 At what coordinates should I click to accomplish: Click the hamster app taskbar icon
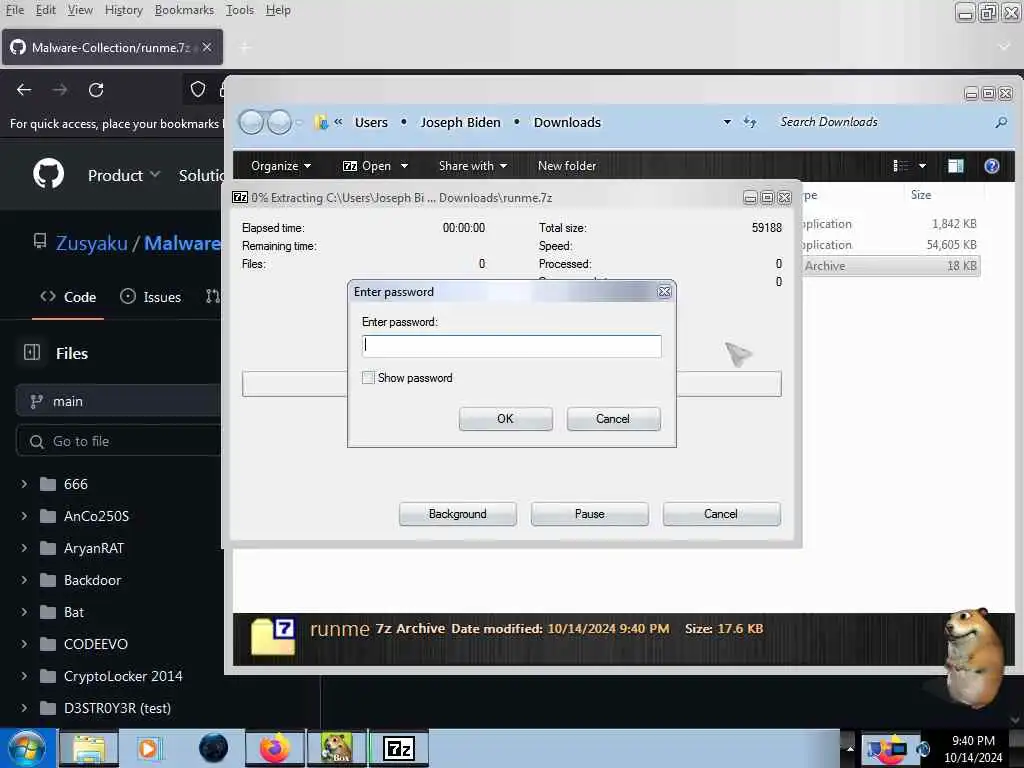[x=337, y=748]
